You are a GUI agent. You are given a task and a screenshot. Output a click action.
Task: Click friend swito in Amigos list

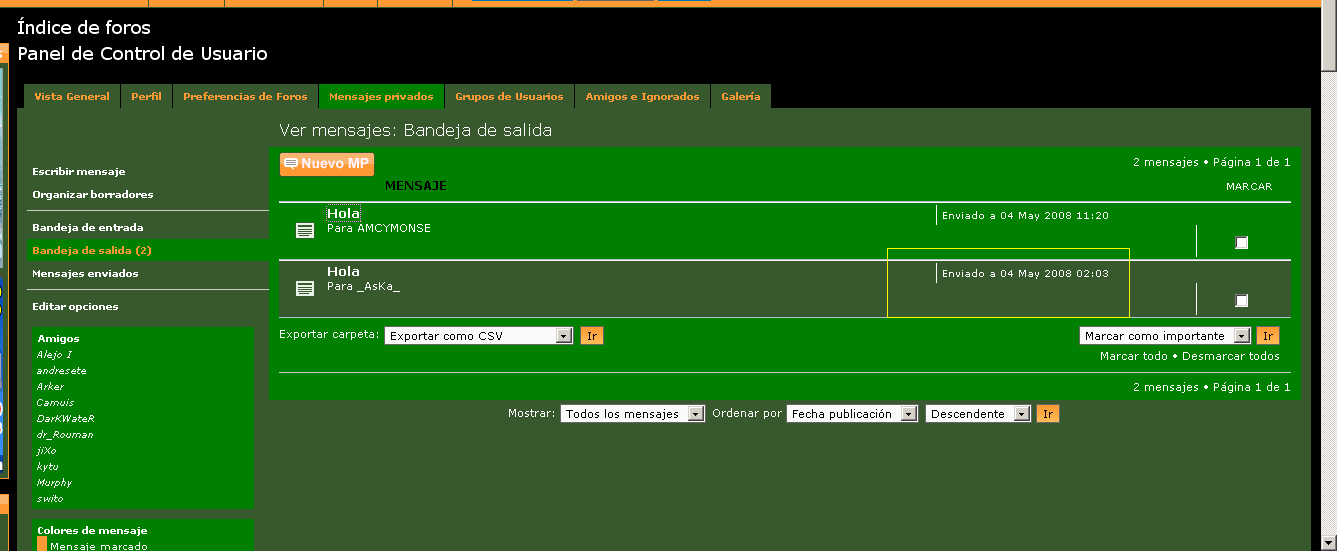(50, 499)
